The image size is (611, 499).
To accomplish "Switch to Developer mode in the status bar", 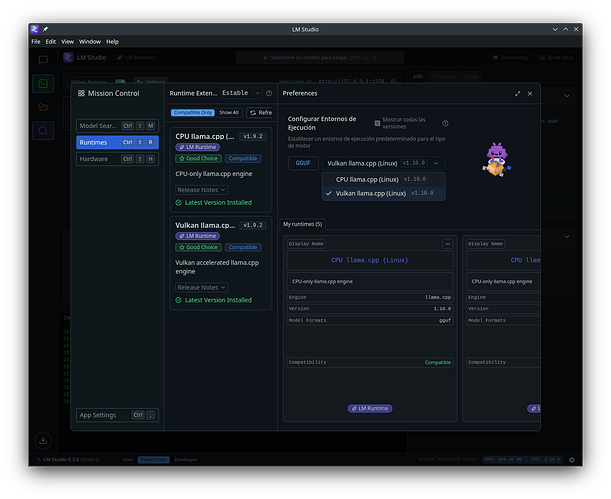I will [186, 460].
